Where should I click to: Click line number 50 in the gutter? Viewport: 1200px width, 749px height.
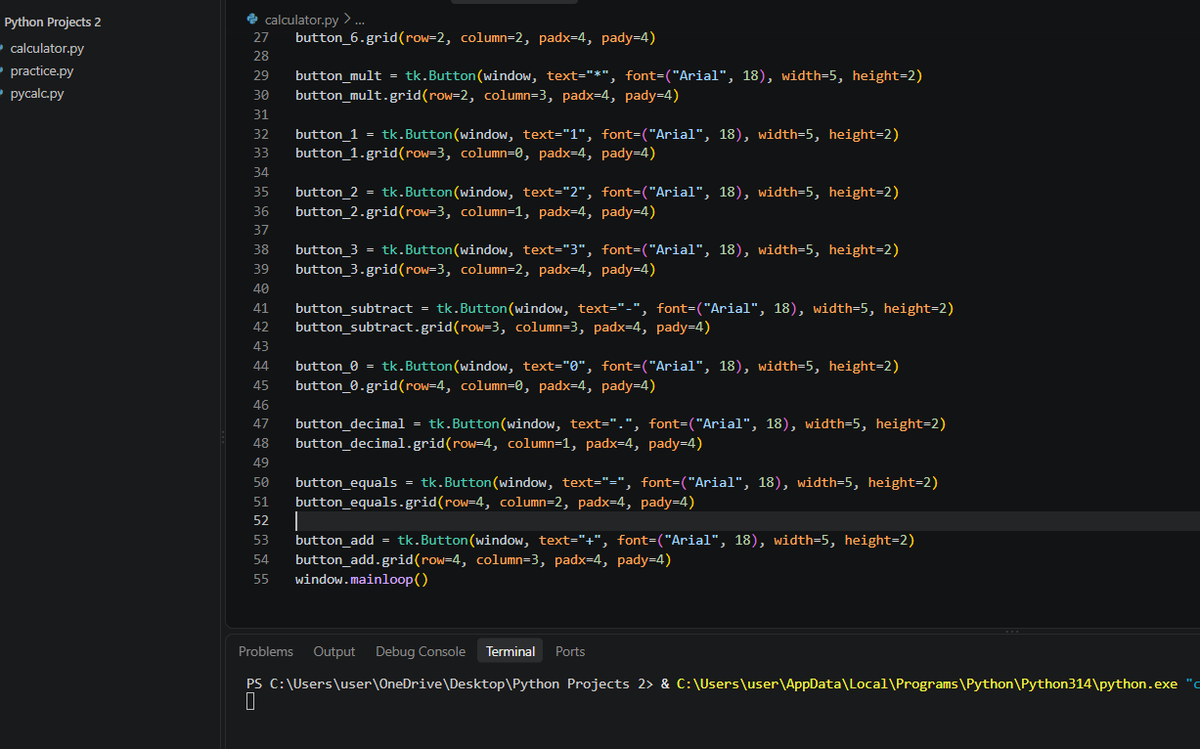pos(260,482)
